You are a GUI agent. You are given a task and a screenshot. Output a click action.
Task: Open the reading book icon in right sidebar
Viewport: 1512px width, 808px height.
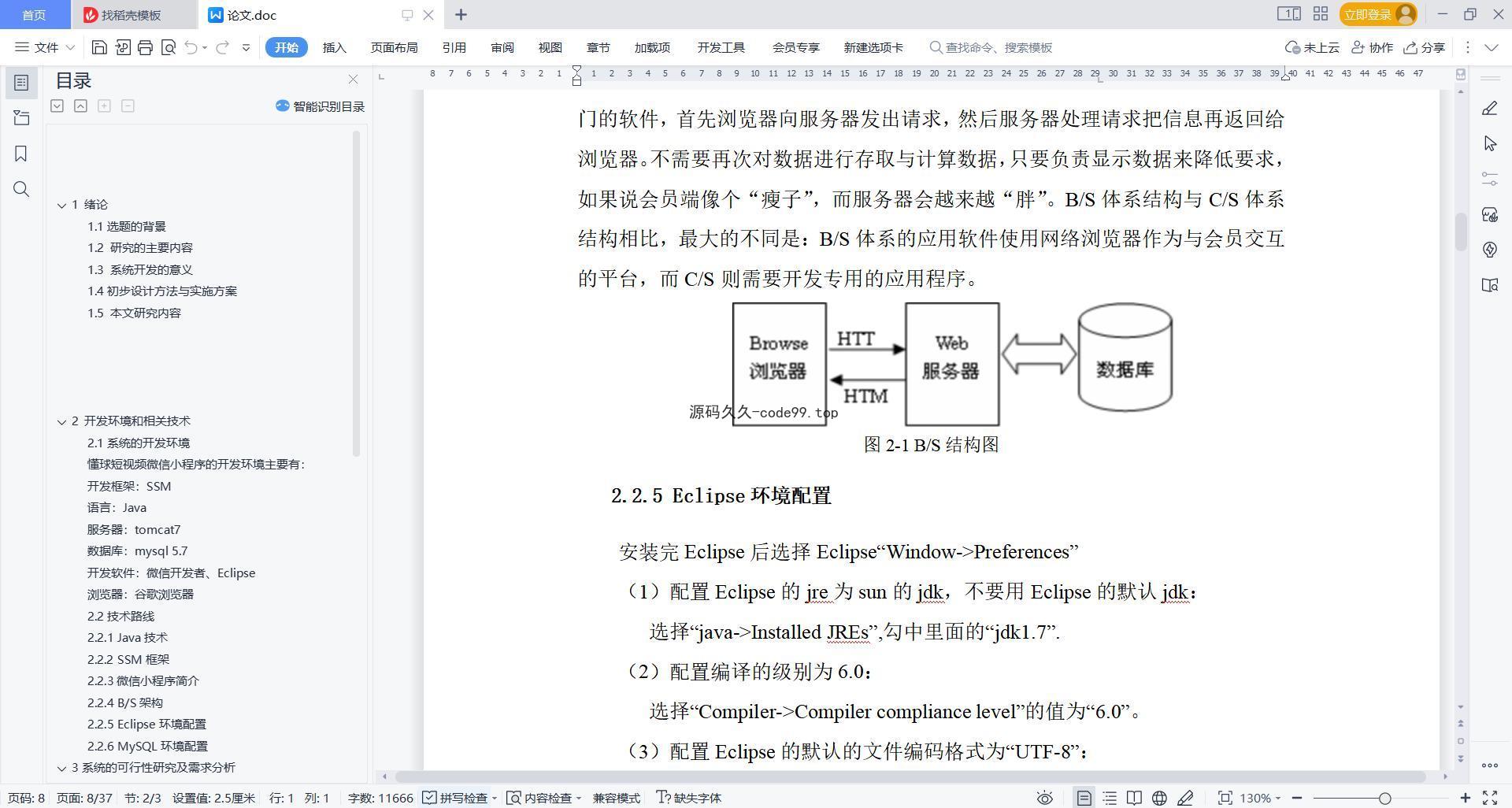[x=1489, y=285]
